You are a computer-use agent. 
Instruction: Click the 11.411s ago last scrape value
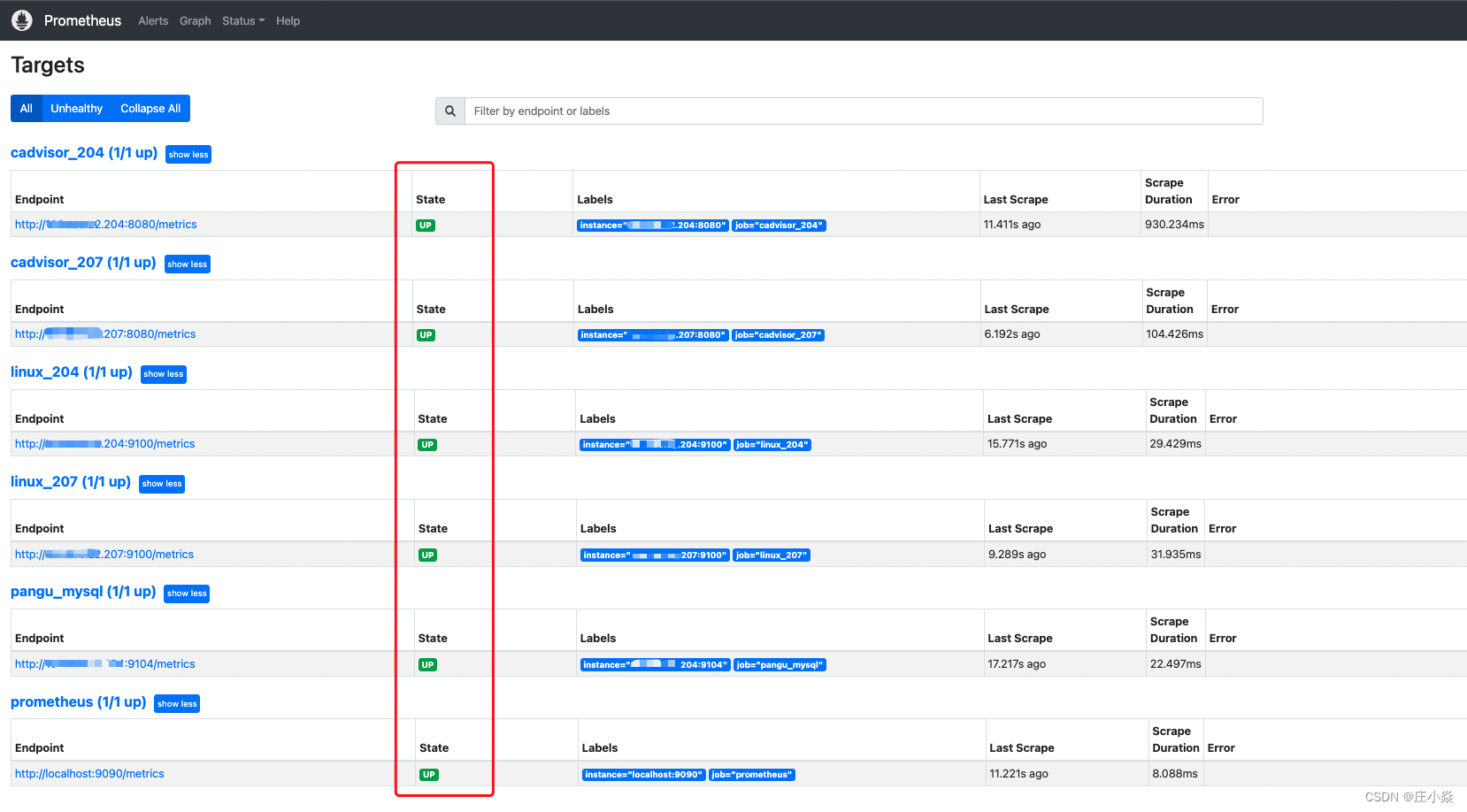[x=1012, y=225]
